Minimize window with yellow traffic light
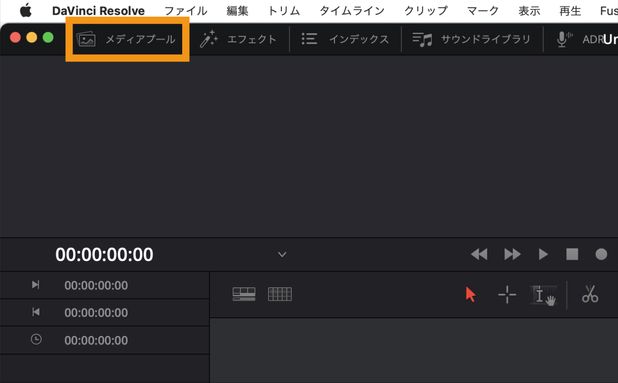 click(x=32, y=37)
